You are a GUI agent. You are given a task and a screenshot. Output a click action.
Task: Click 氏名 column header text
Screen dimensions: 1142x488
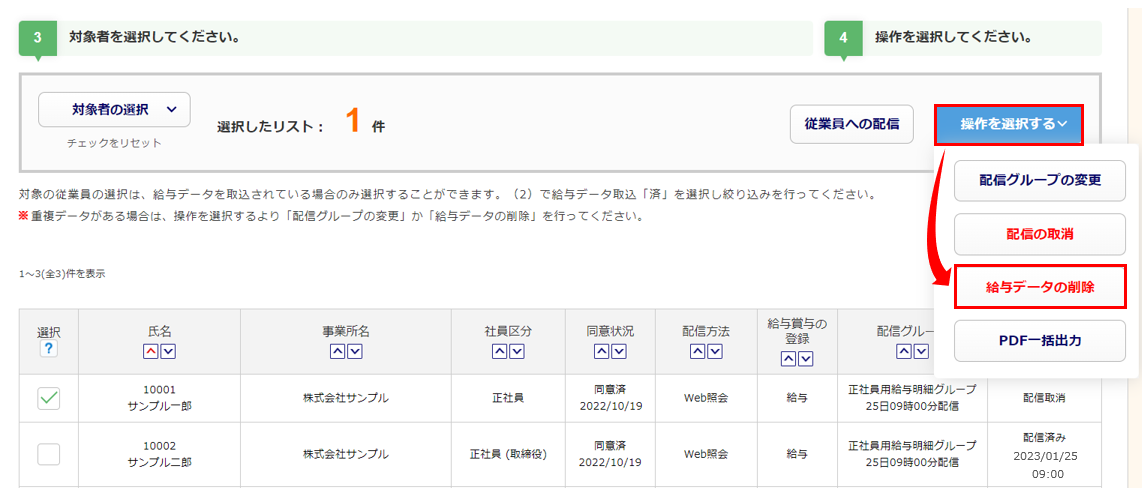(x=159, y=331)
